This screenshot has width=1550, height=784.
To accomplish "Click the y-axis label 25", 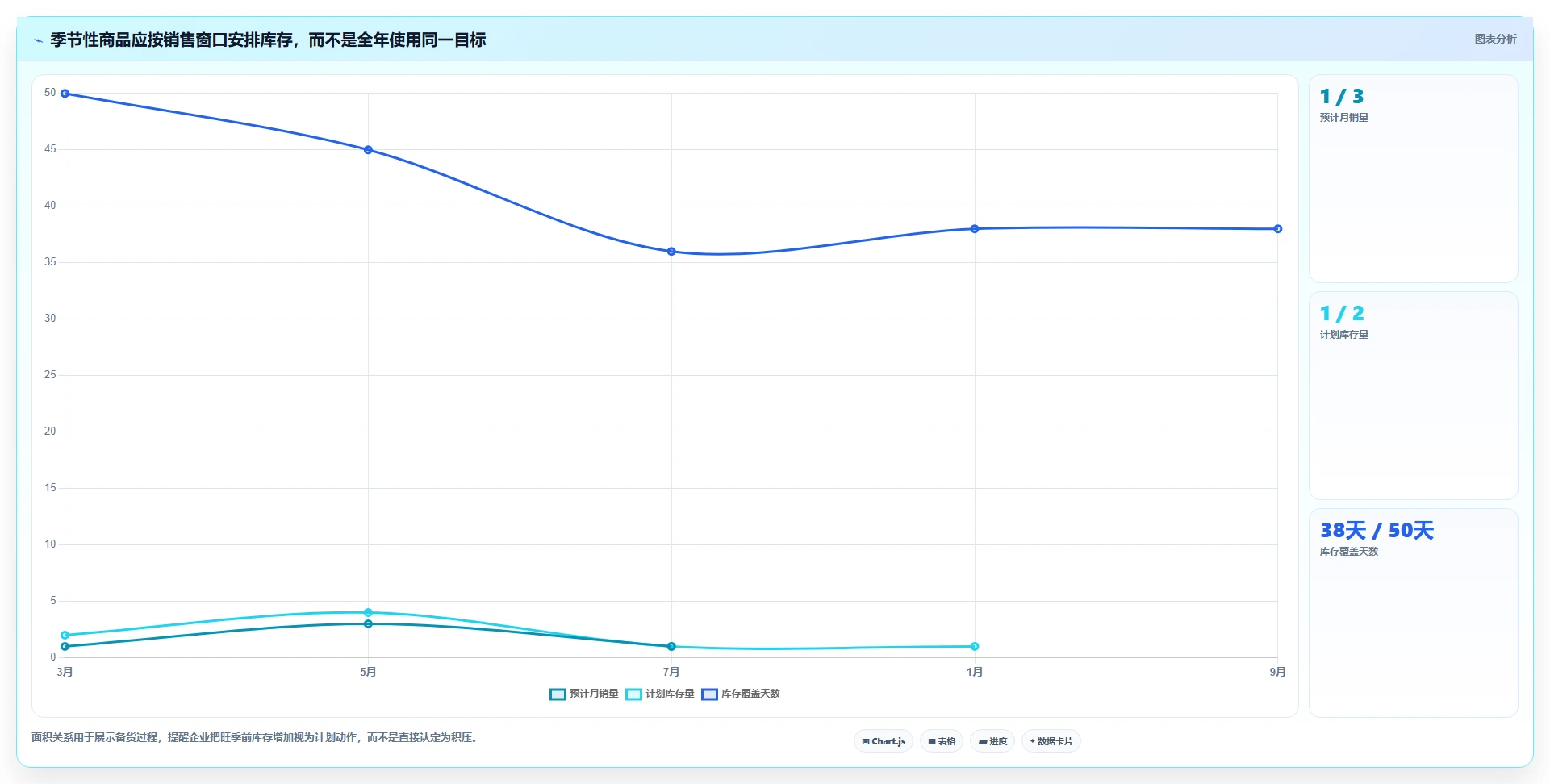I will tap(50, 375).
